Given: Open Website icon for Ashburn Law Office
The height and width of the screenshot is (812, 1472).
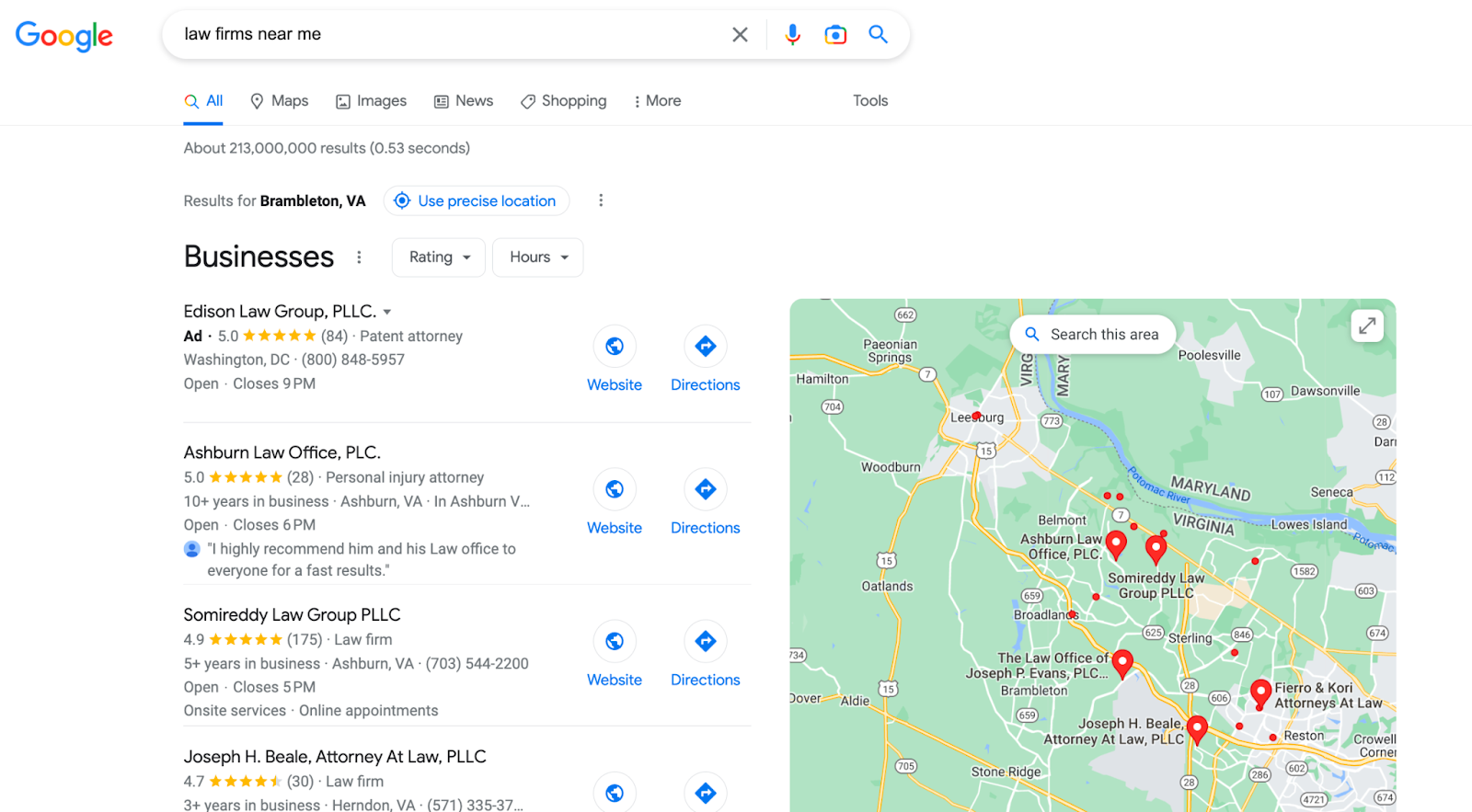Looking at the screenshot, I should pos(615,489).
